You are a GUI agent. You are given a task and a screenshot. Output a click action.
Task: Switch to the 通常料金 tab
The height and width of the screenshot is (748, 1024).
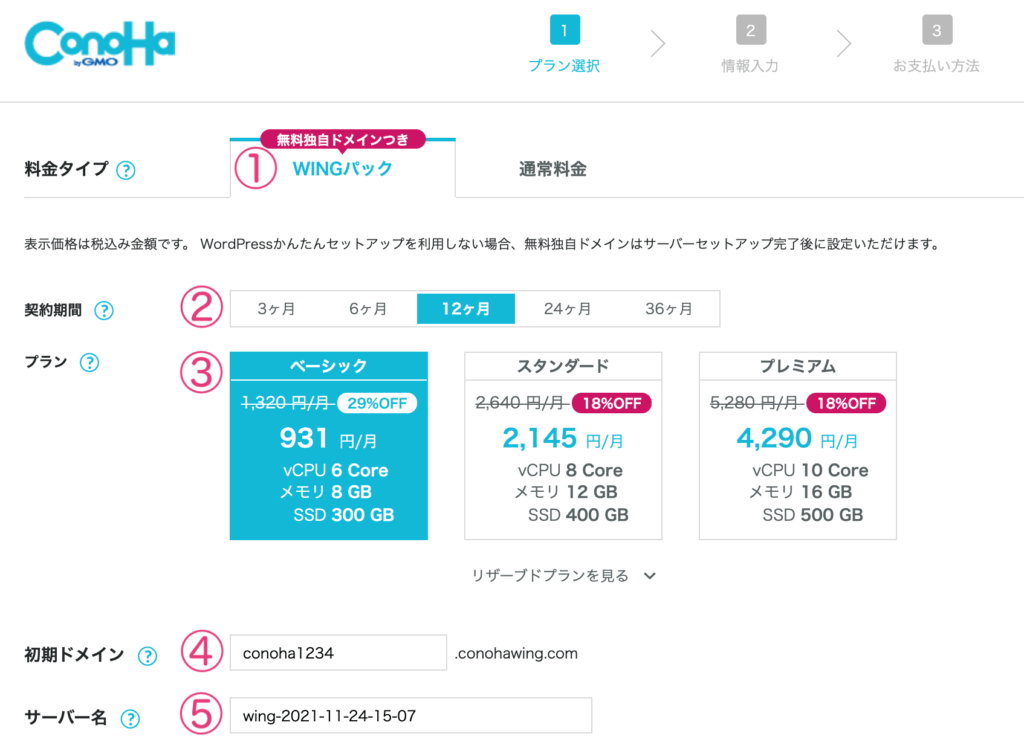[x=552, y=169]
